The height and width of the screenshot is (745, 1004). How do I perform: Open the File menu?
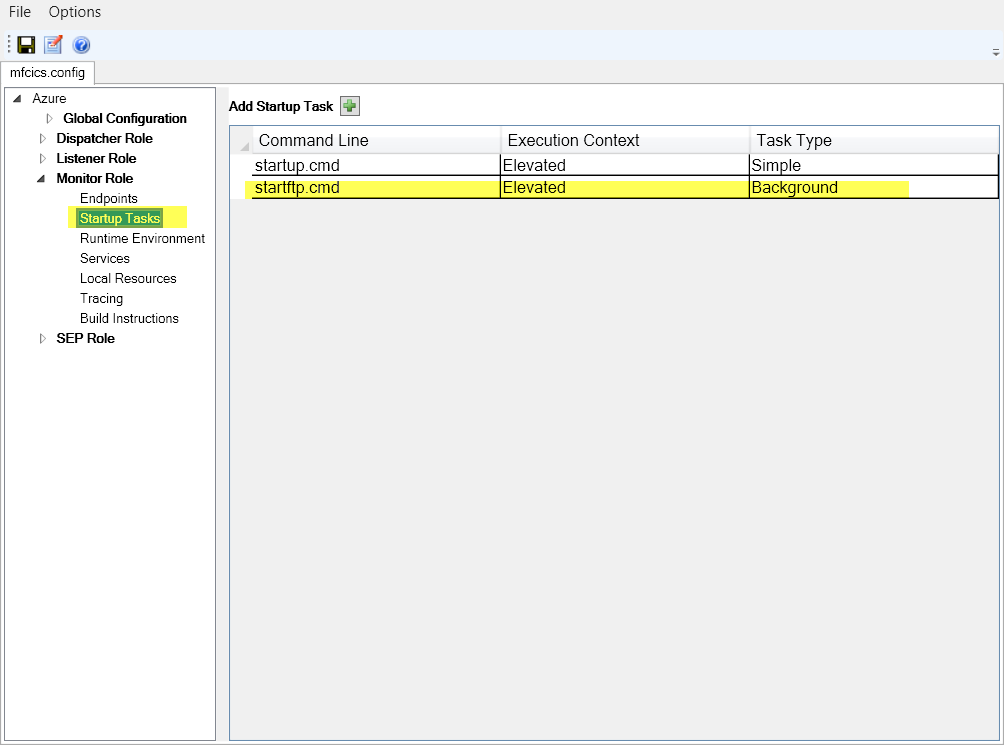(20, 12)
